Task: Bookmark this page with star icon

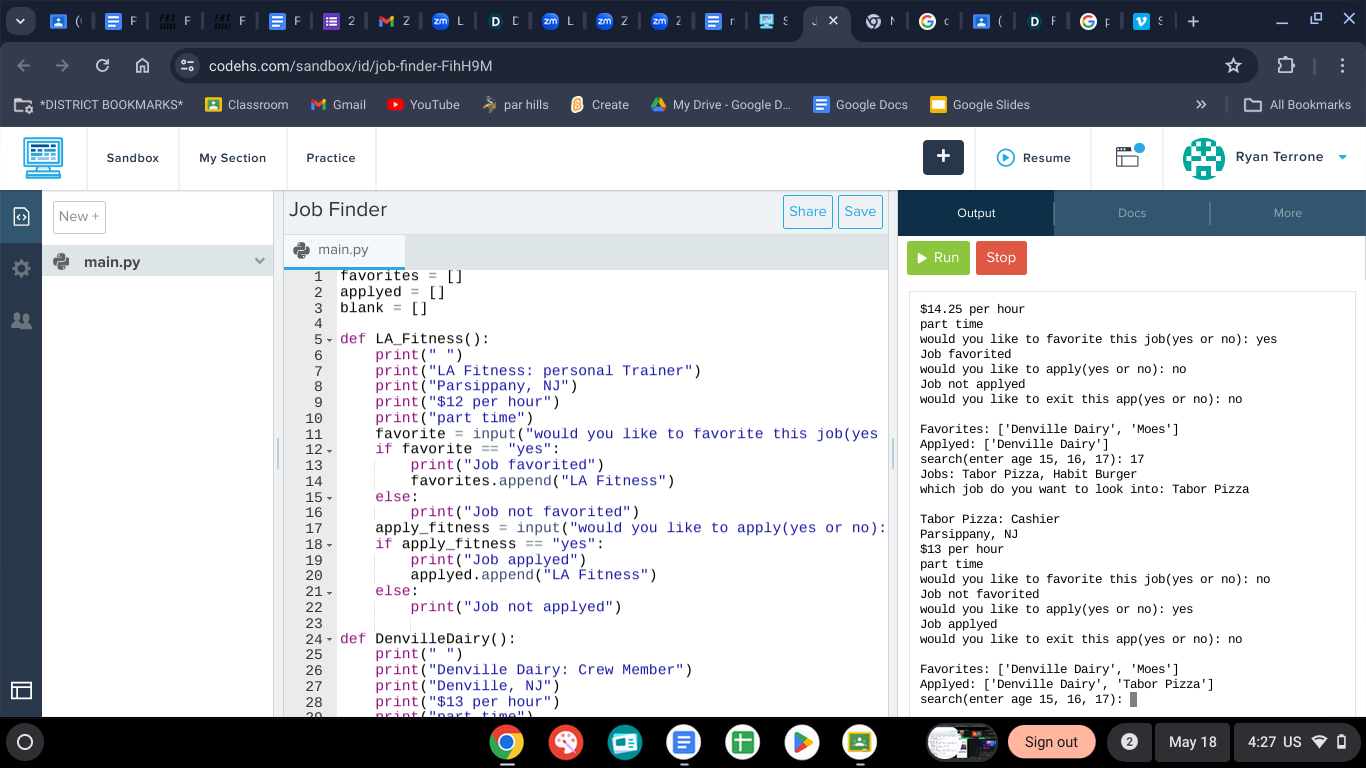Action: (1233, 66)
